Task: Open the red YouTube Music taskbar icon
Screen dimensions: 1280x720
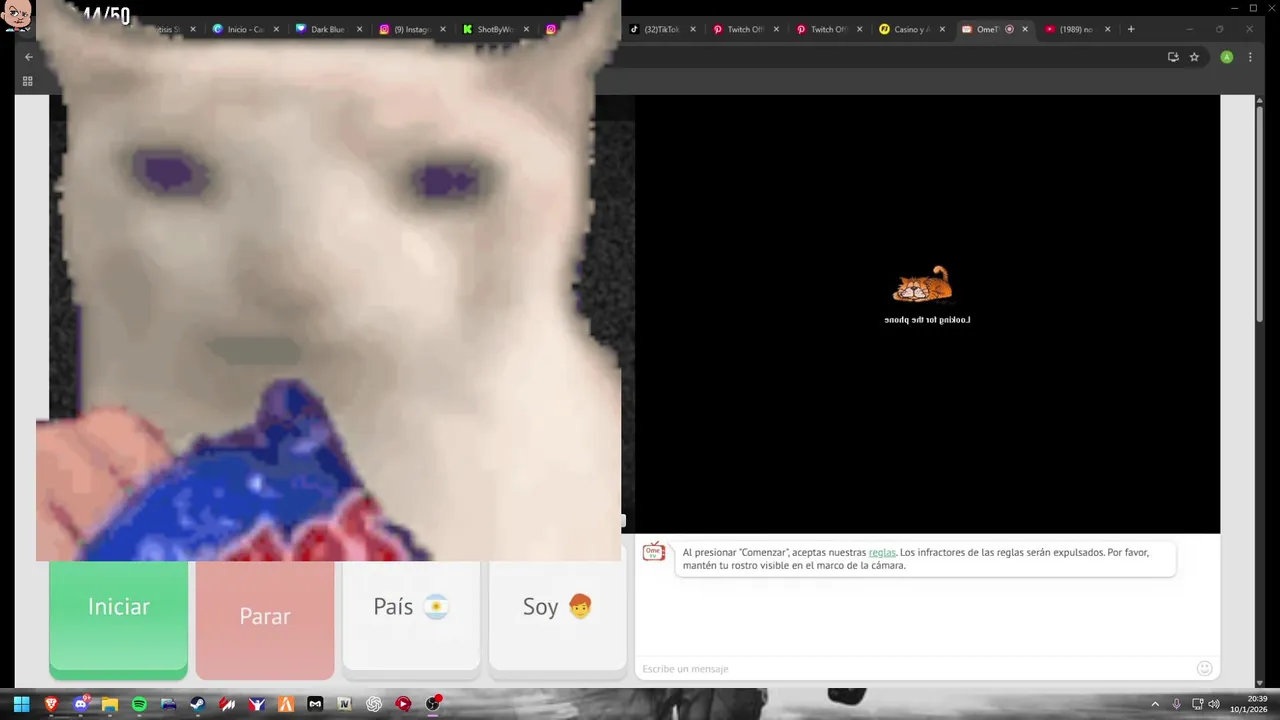Action: pyautogui.click(x=403, y=704)
